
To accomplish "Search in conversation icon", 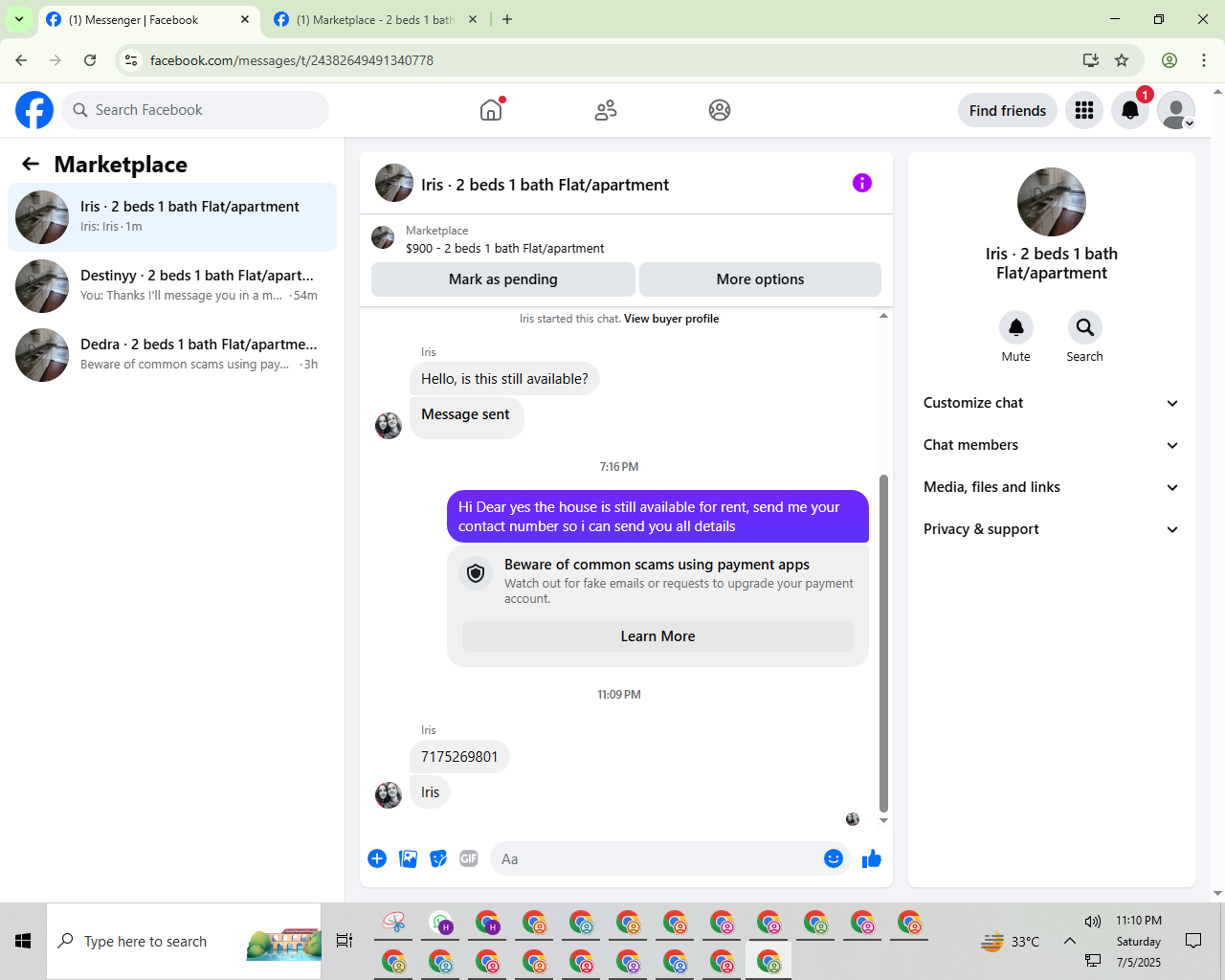I will click(1085, 328).
